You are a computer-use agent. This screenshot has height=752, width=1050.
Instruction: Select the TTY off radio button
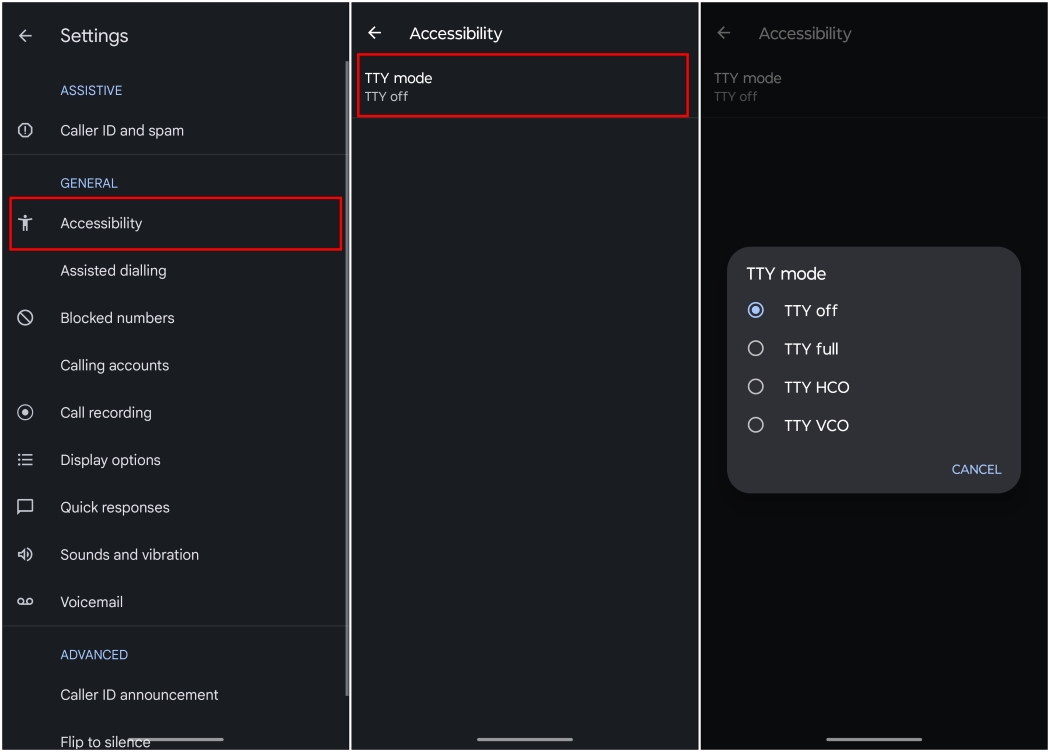tap(756, 310)
